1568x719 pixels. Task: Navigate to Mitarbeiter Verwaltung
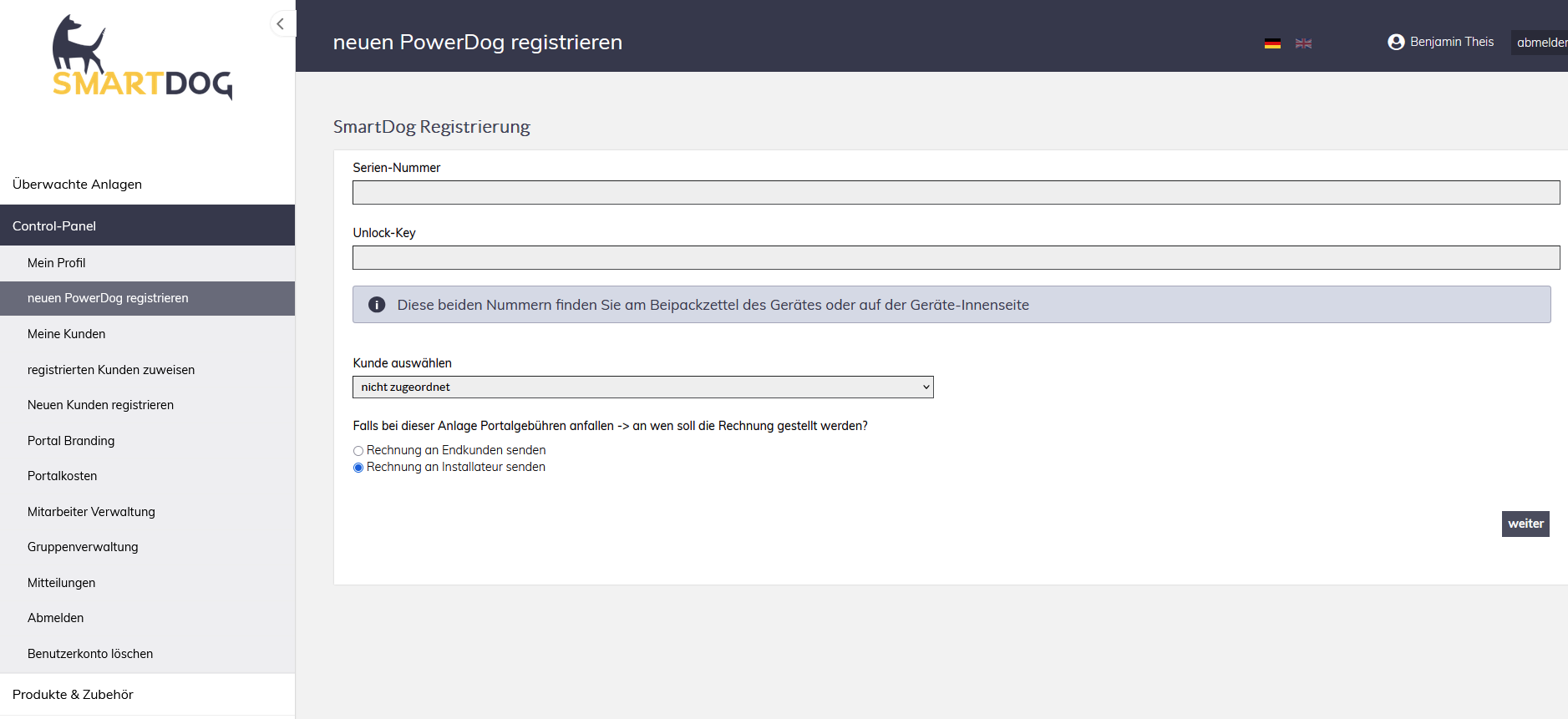pos(91,512)
